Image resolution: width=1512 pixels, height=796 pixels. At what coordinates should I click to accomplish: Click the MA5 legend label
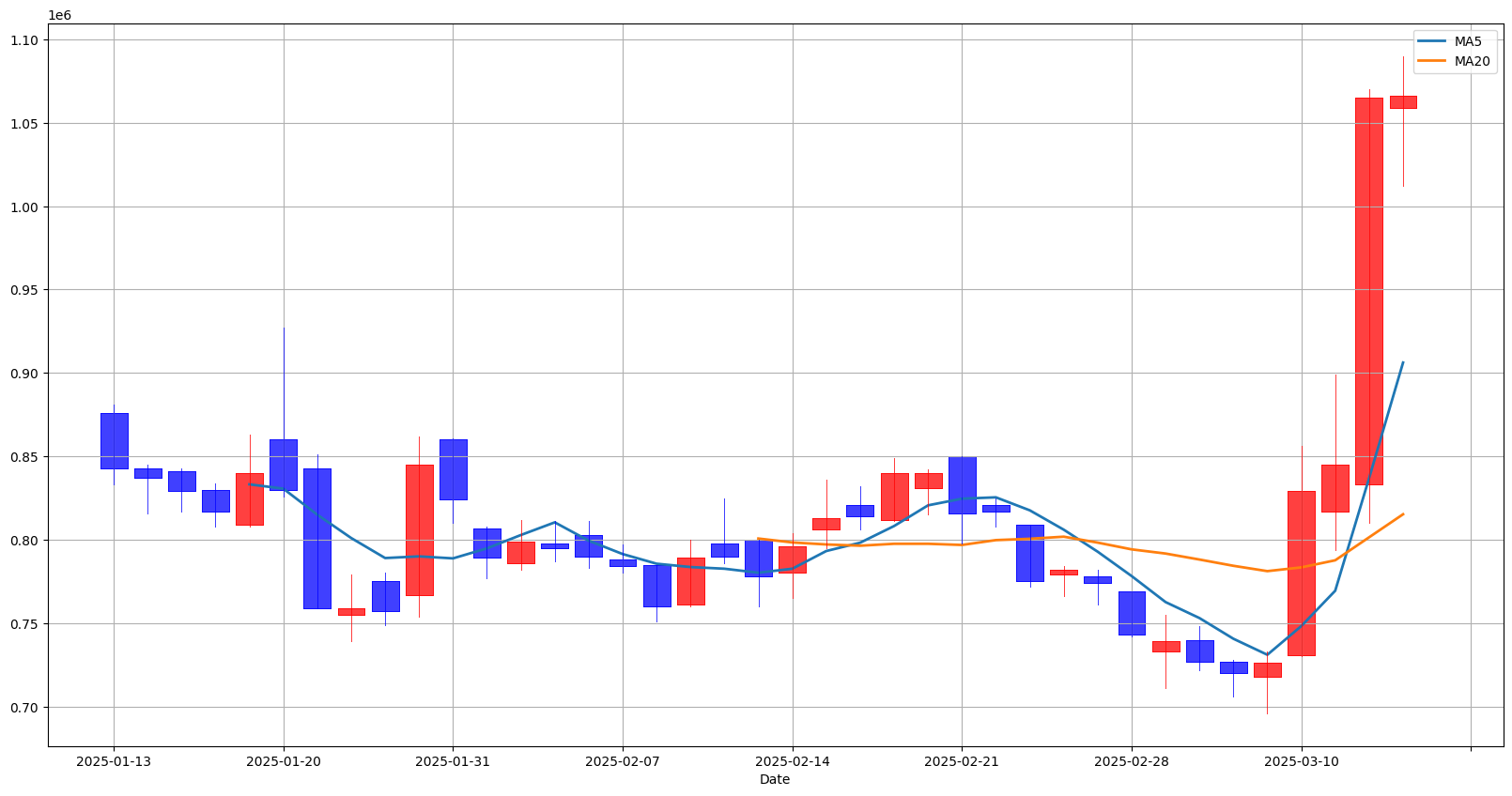[x=1468, y=41]
